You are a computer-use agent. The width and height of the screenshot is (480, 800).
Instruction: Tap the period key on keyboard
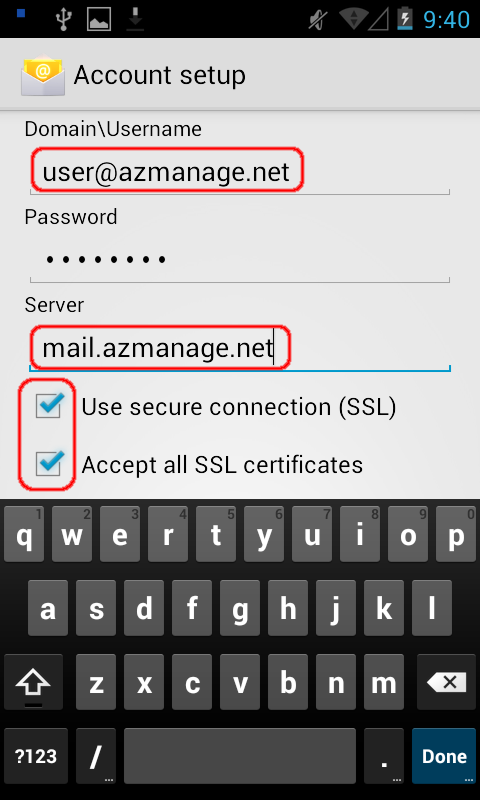[x=384, y=756]
